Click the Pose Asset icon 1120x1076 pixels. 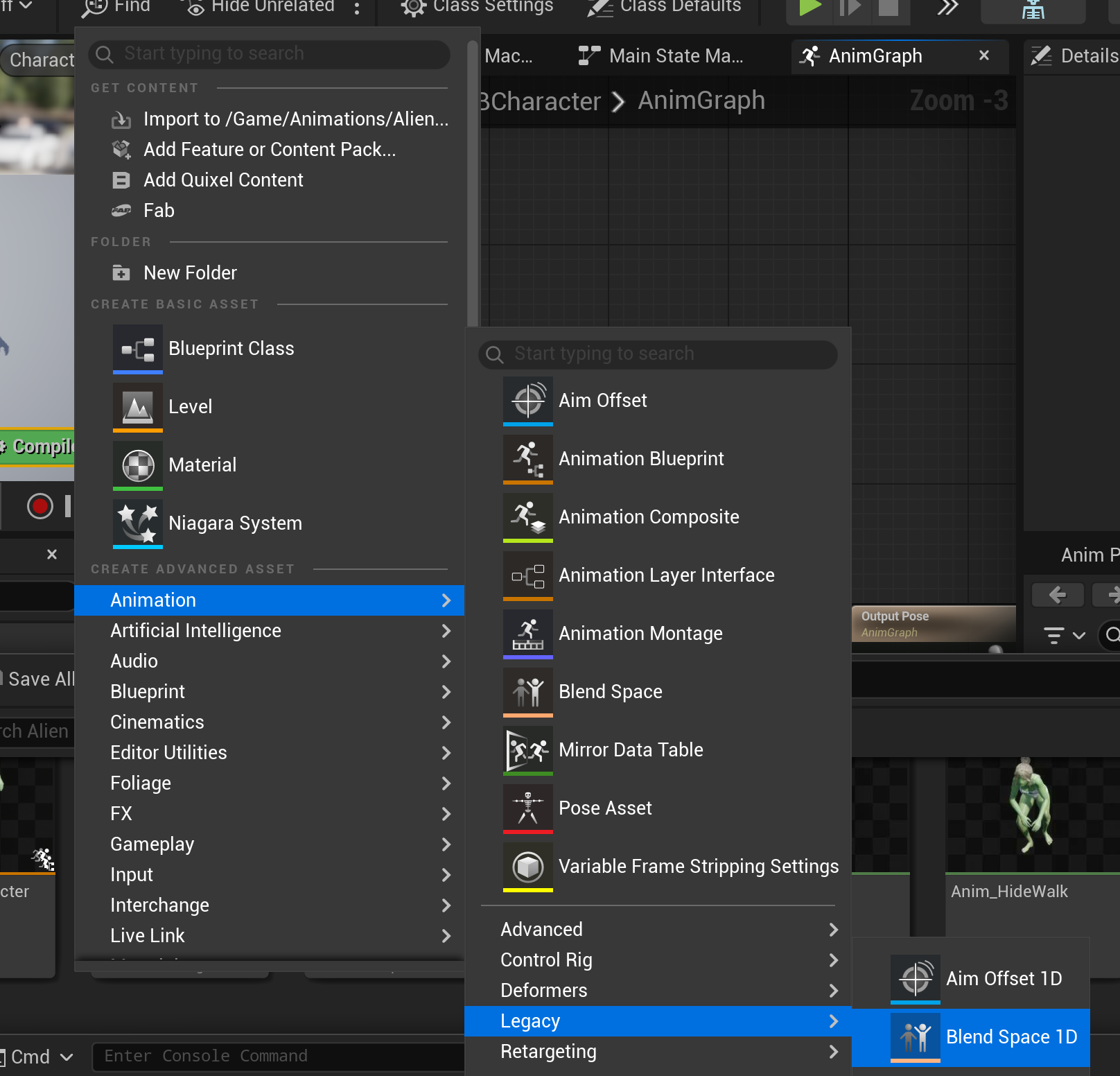528,808
